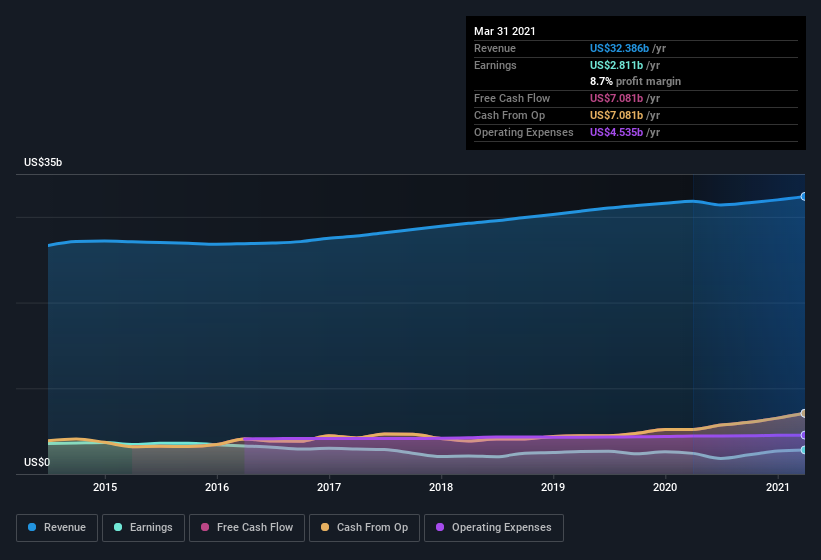Click the US$32.386b revenue value
821x560 pixels.
[x=619, y=48]
